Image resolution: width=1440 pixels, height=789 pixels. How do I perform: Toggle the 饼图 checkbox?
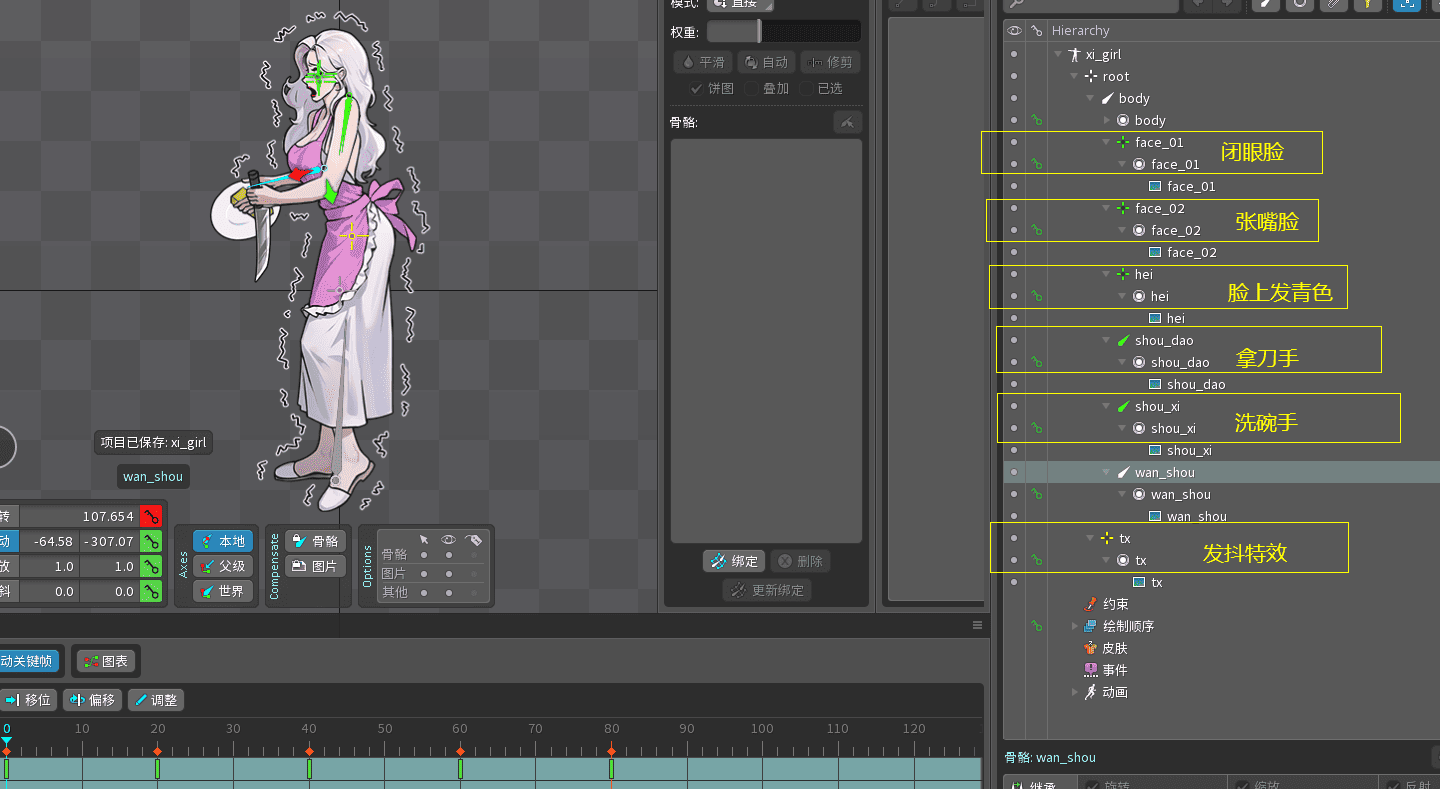[697, 88]
